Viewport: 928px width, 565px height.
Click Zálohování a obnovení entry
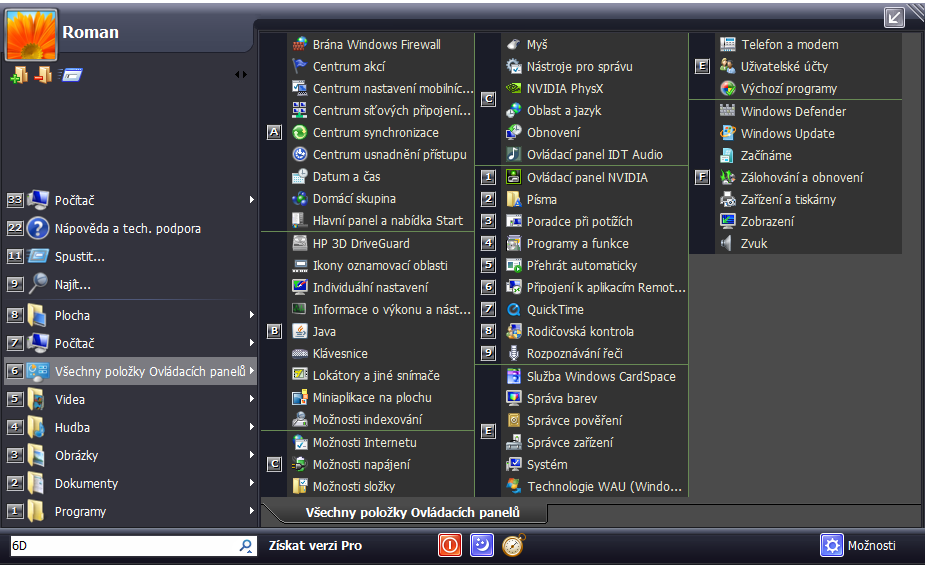click(x=808, y=177)
